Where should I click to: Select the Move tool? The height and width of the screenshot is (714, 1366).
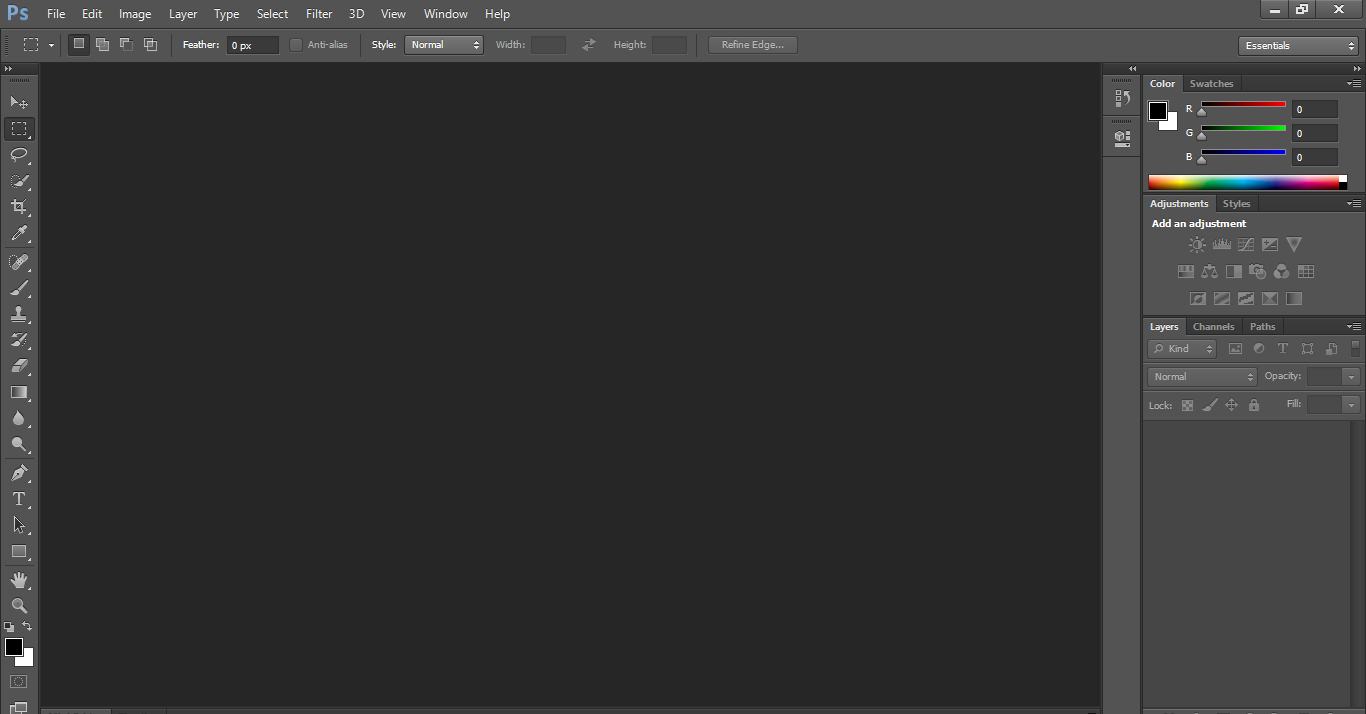tap(19, 102)
